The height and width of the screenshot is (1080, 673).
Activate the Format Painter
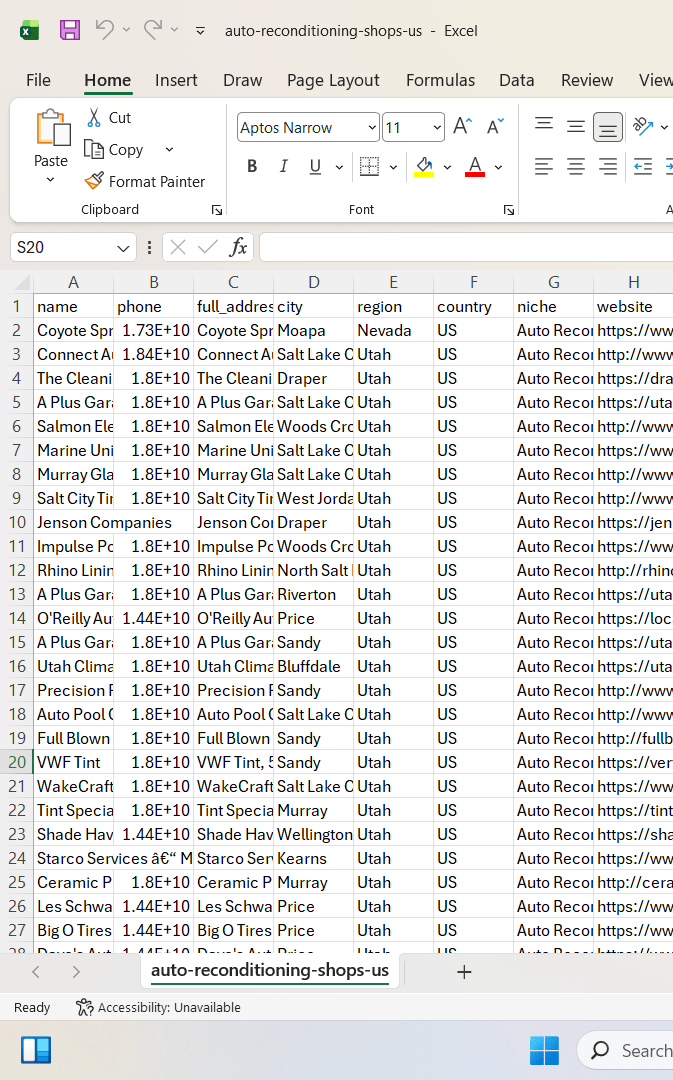145,181
